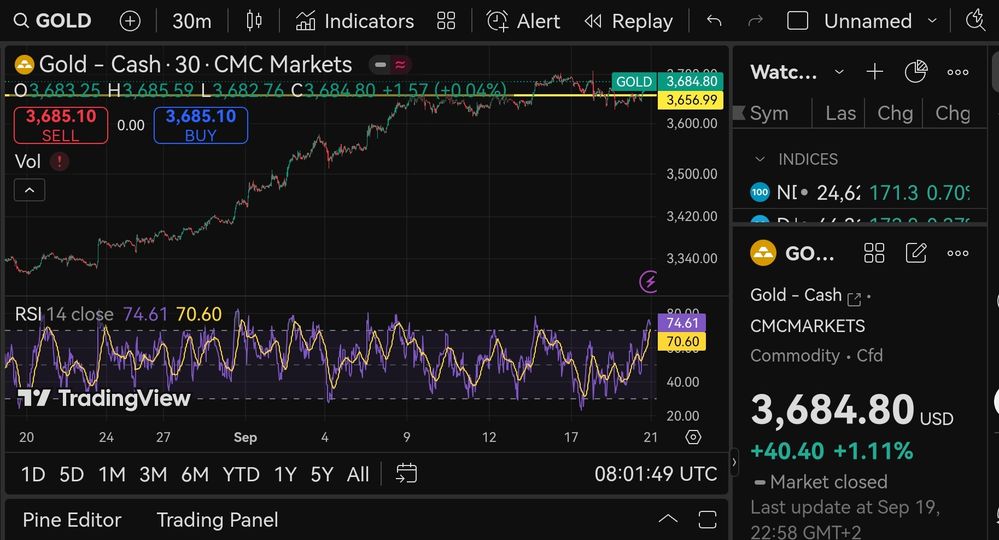
Task: Maximize the bottom panel icon
Action: click(x=707, y=520)
